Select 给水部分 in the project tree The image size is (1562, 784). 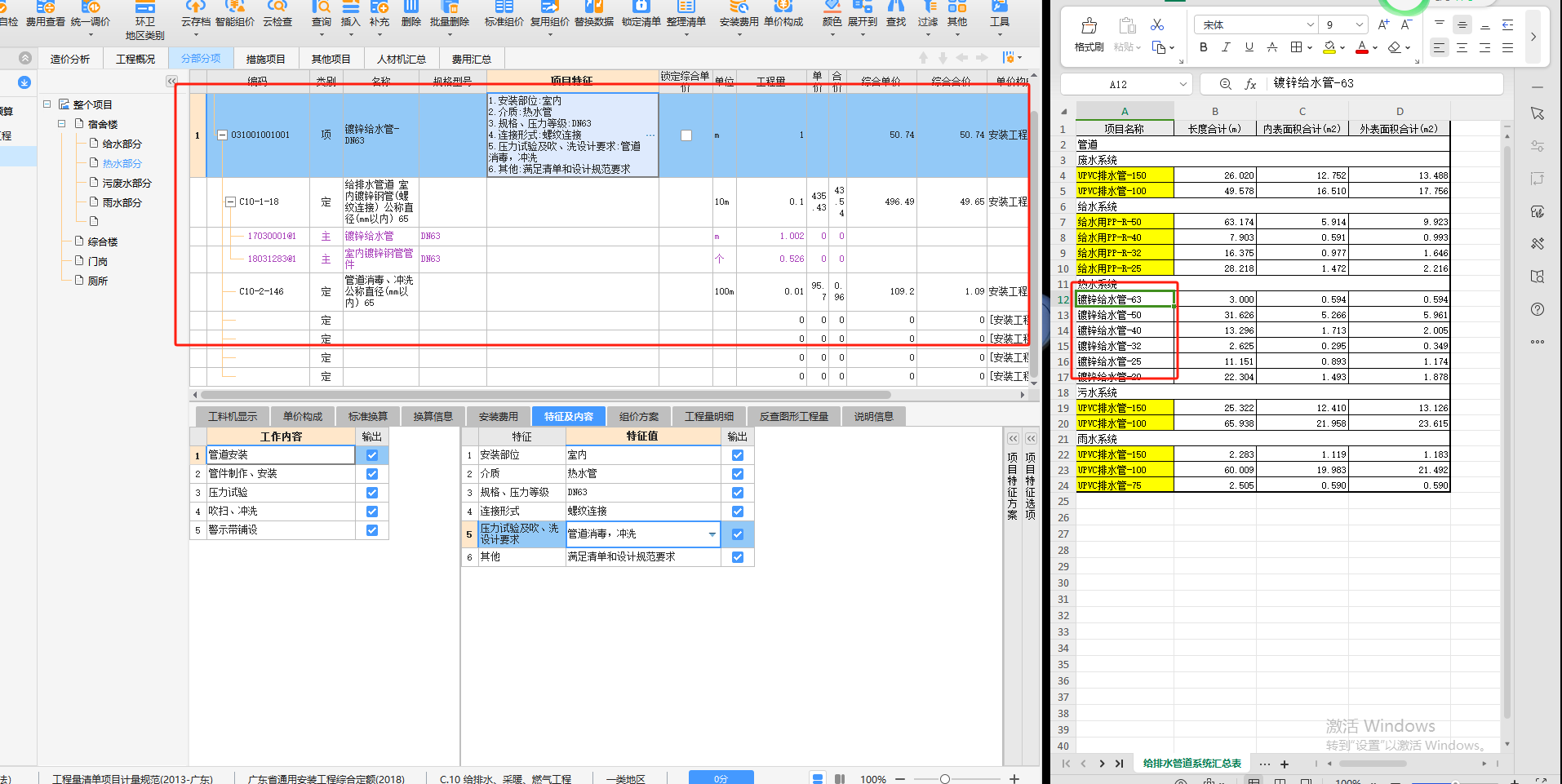point(122,144)
